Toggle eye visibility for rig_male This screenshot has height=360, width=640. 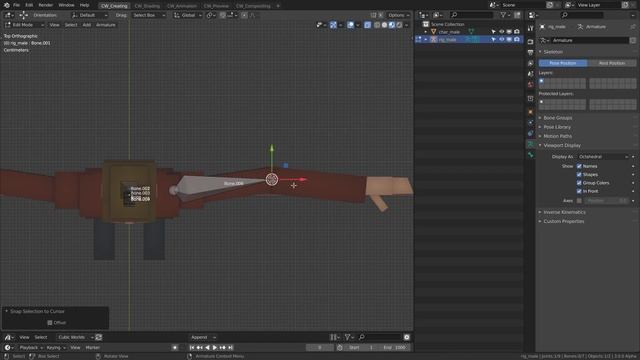coord(502,39)
